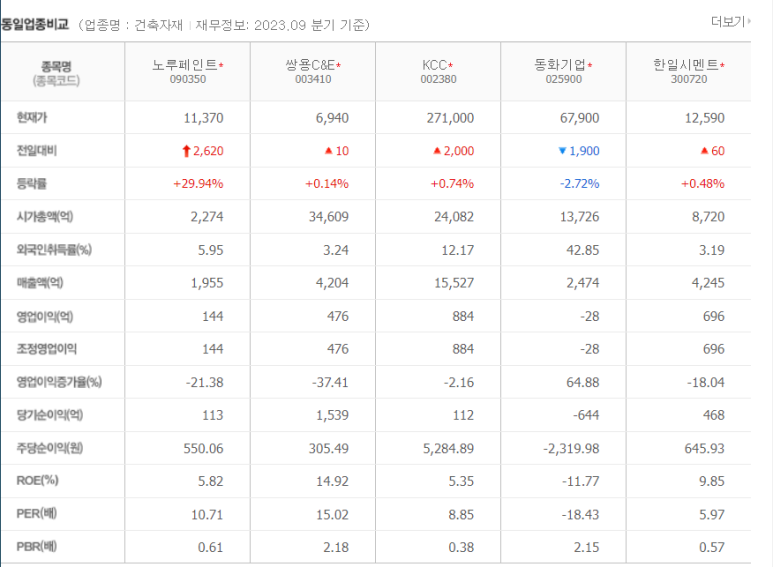
Task: Click the 동일업종비교 section title
Action: pyautogui.click(x=35, y=24)
